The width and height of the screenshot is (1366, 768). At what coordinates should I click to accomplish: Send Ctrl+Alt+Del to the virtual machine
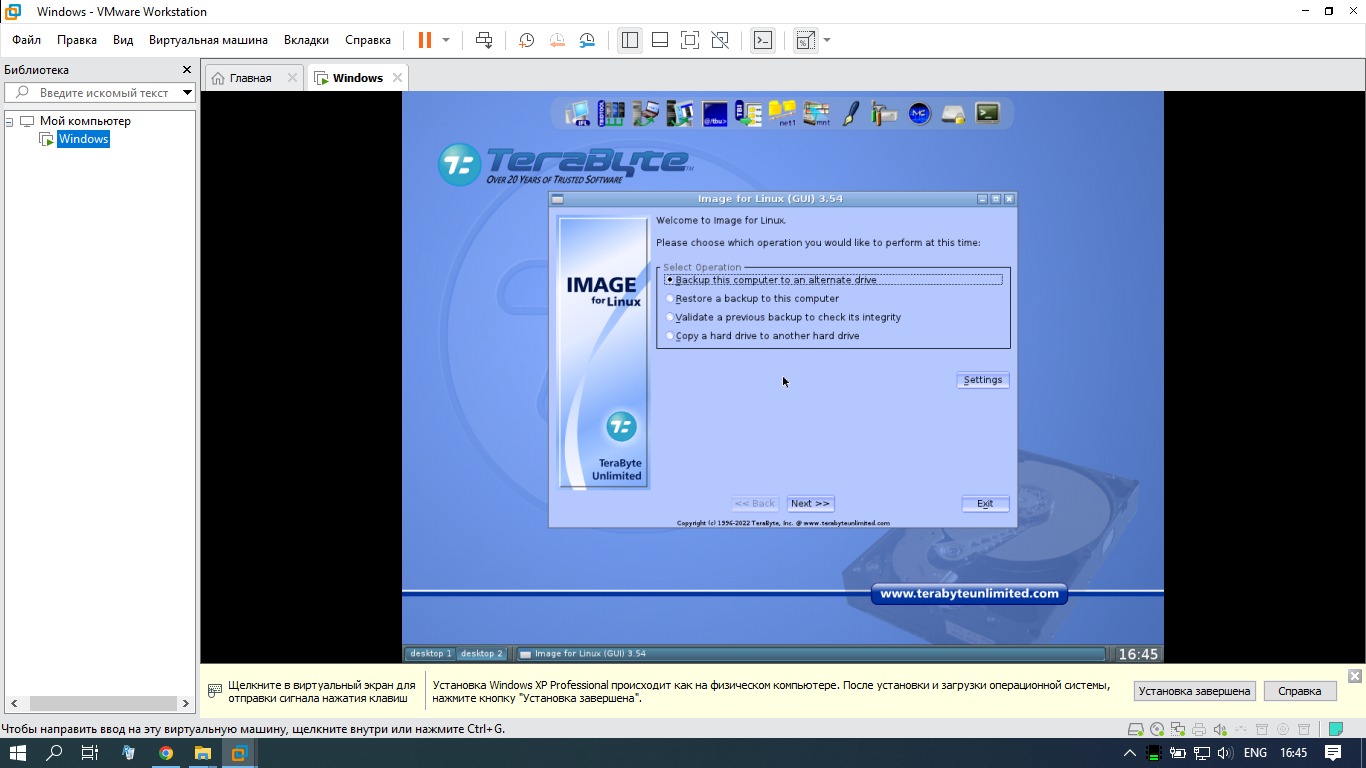click(x=484, y=40)
